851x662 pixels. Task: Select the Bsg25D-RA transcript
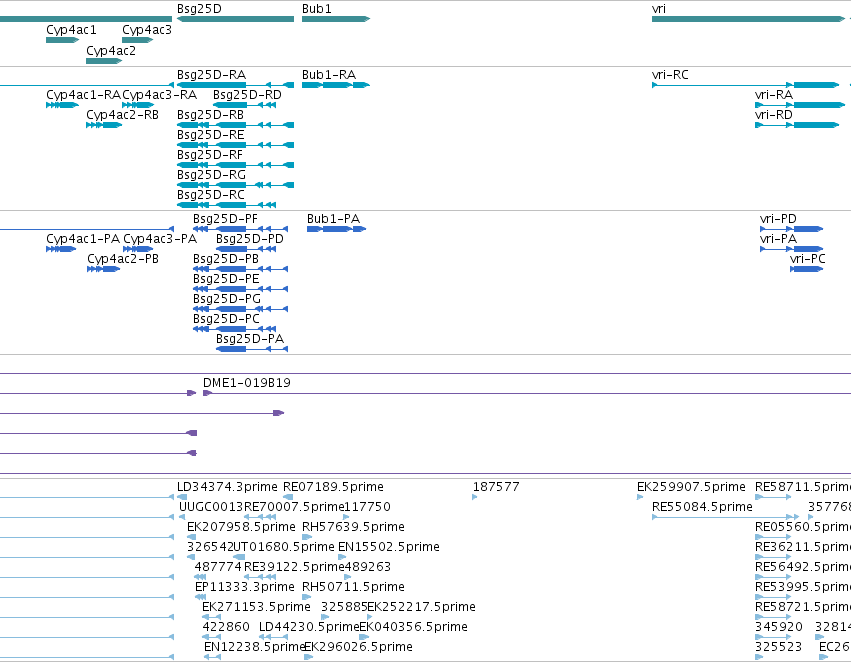coord(236,85)
